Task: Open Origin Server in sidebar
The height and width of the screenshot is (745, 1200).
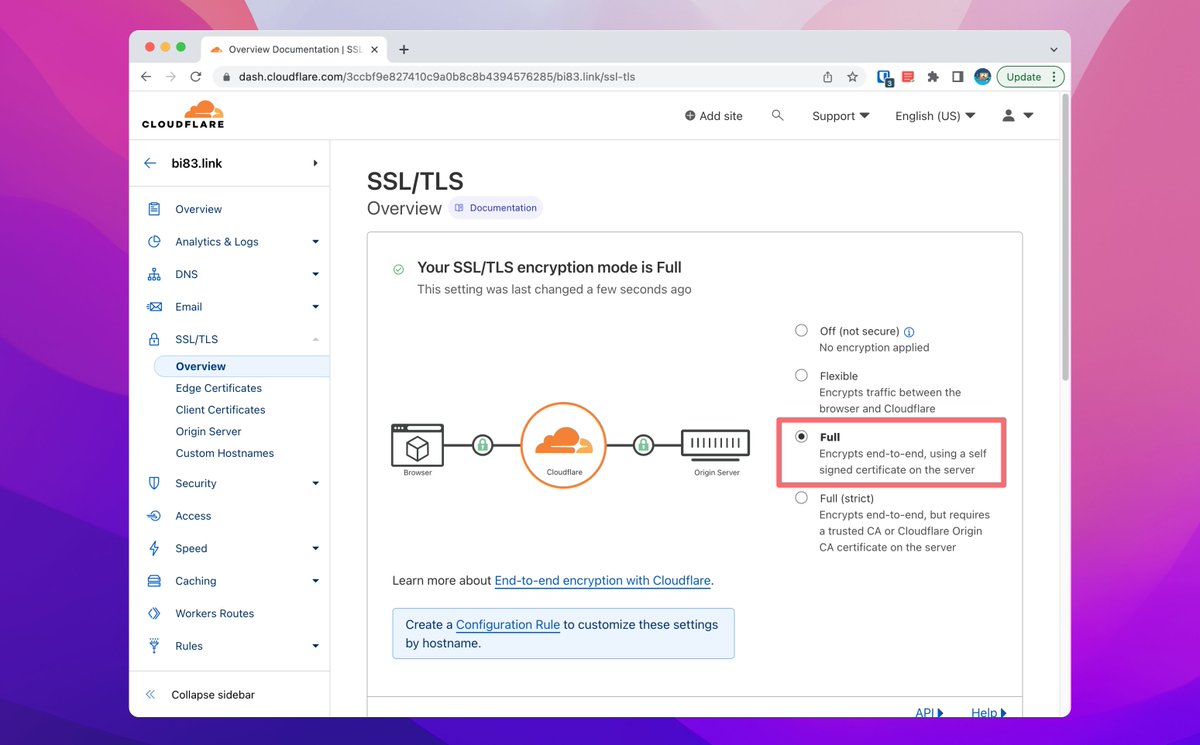Action: tap(208, 432)
